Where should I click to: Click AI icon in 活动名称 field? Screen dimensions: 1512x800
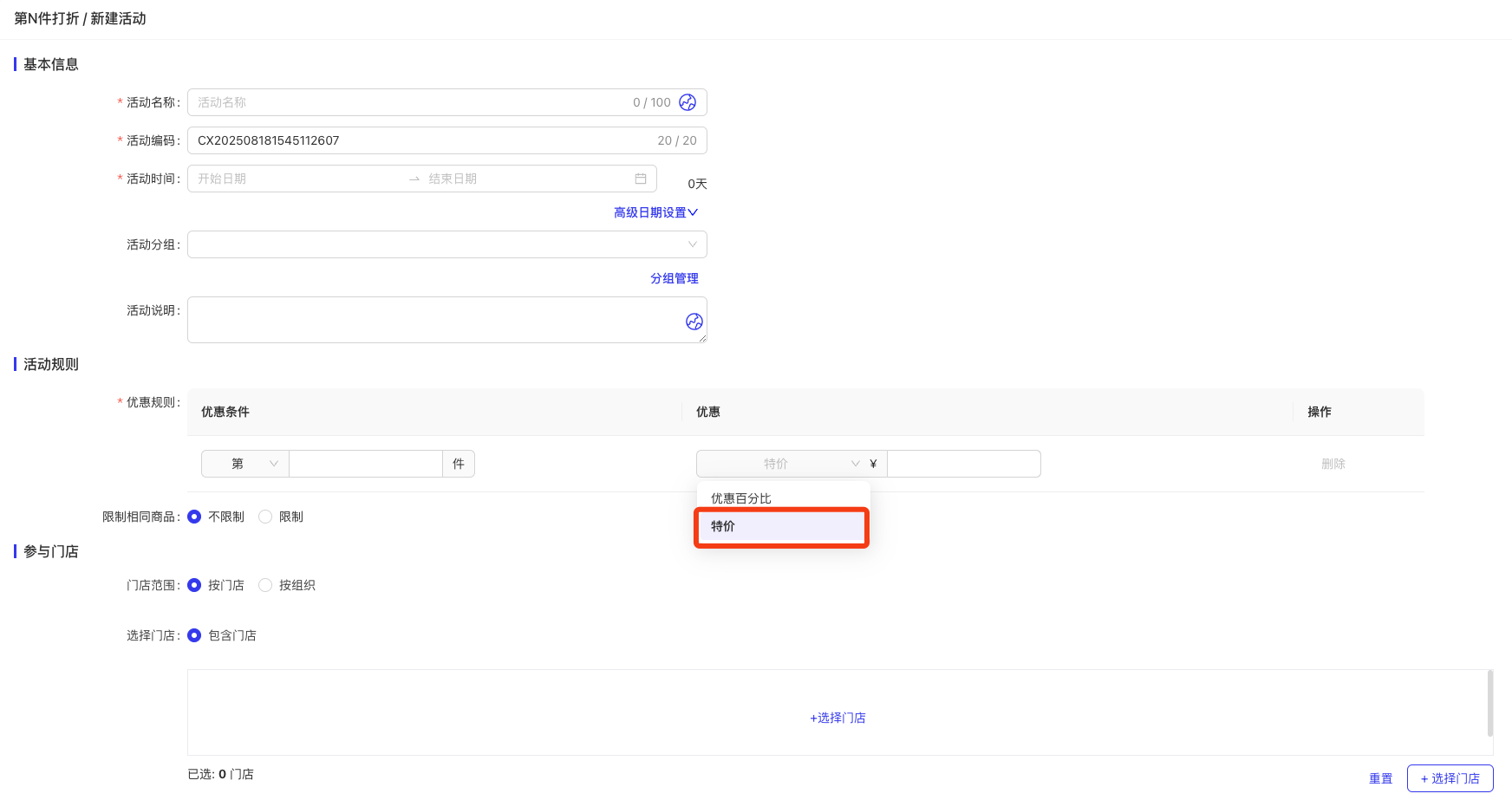coord(688,102)
